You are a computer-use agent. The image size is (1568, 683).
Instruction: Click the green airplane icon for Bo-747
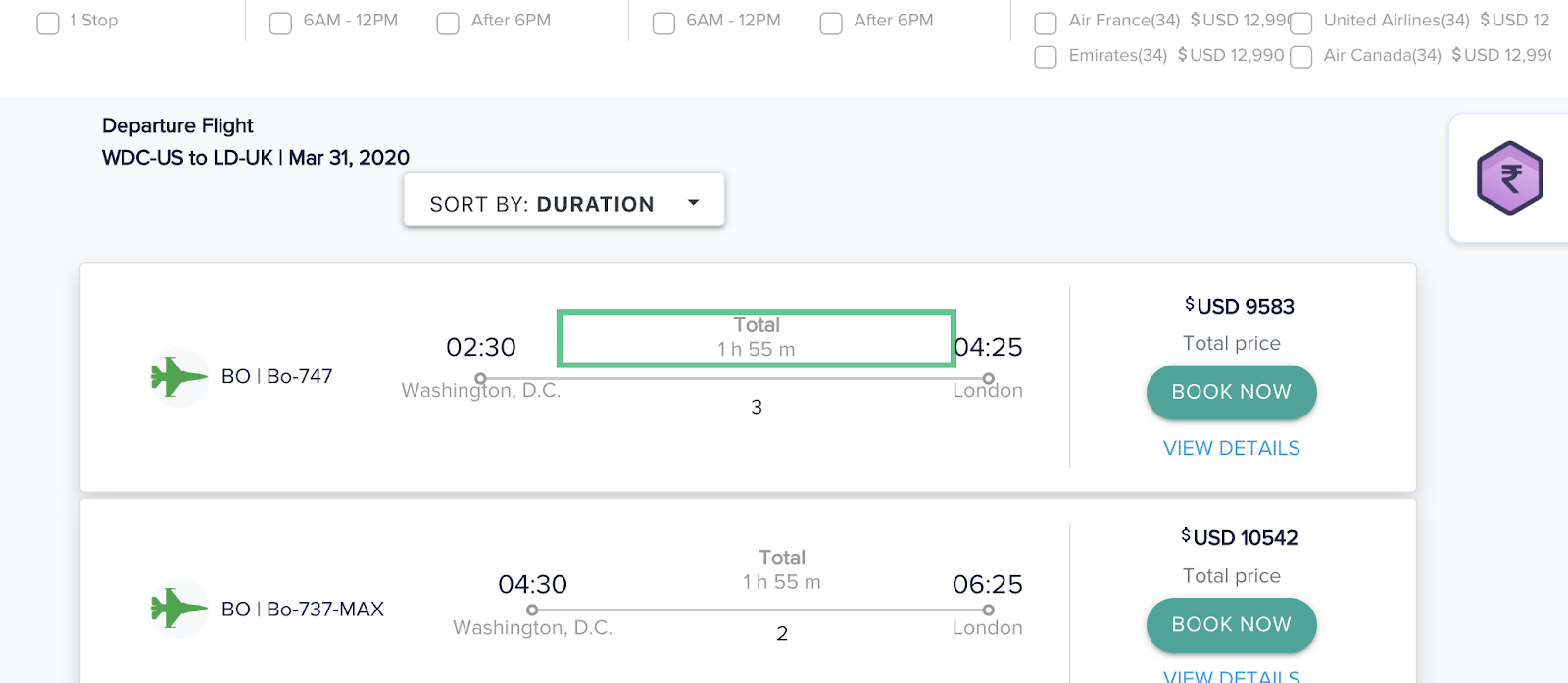click(178, 376)
